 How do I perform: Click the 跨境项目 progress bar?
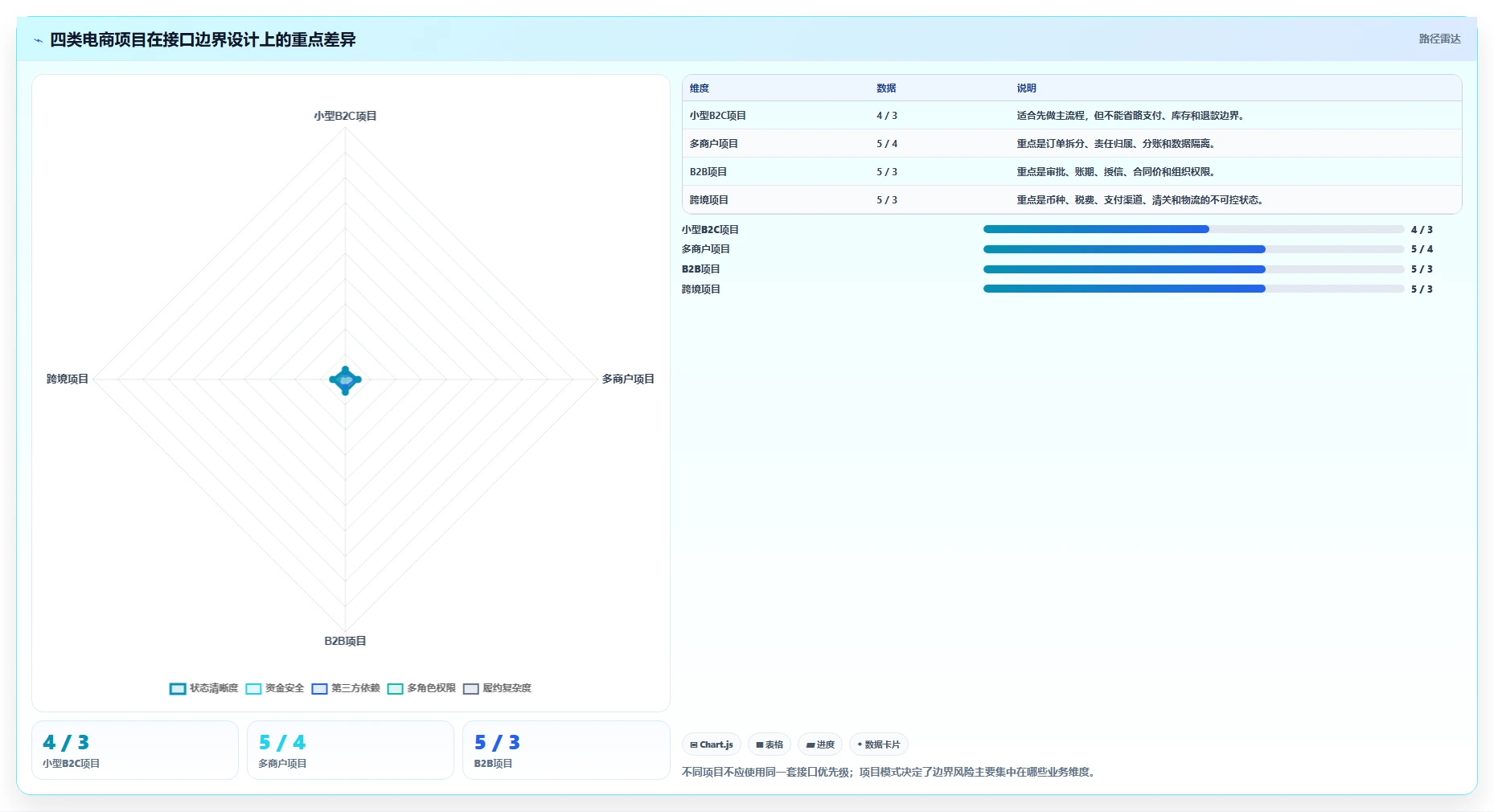1193,289
